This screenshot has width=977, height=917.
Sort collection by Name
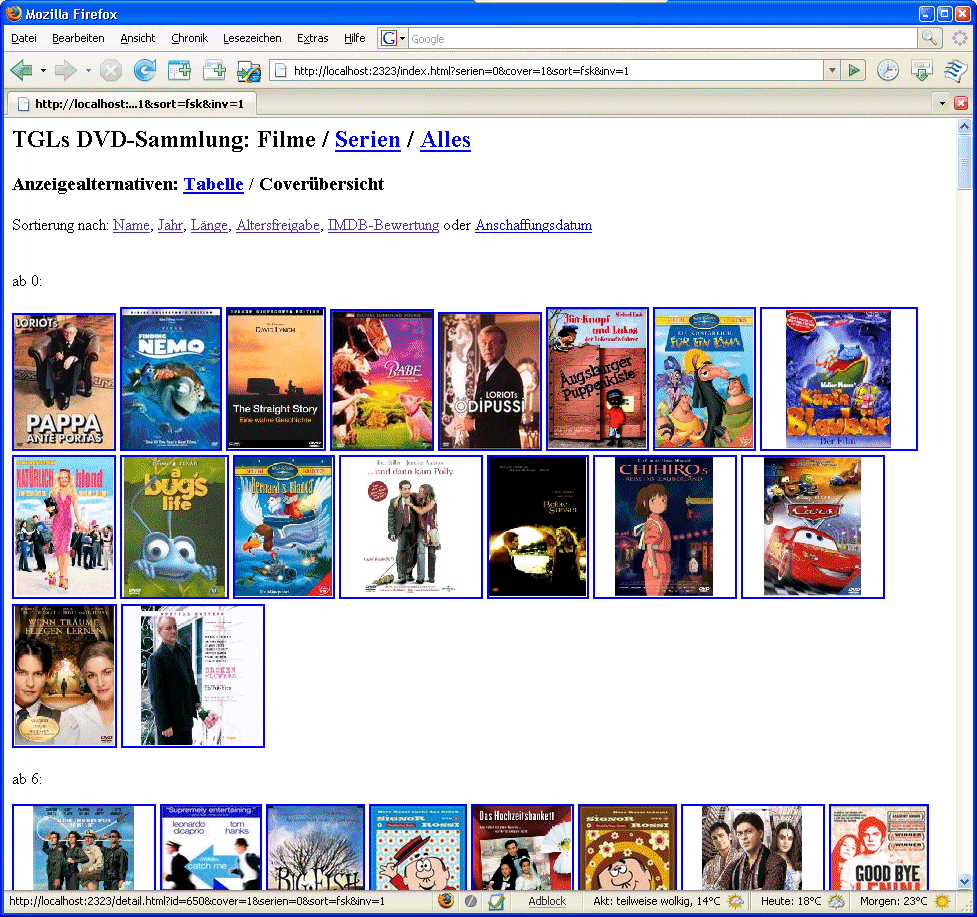[x=131, y=226]
